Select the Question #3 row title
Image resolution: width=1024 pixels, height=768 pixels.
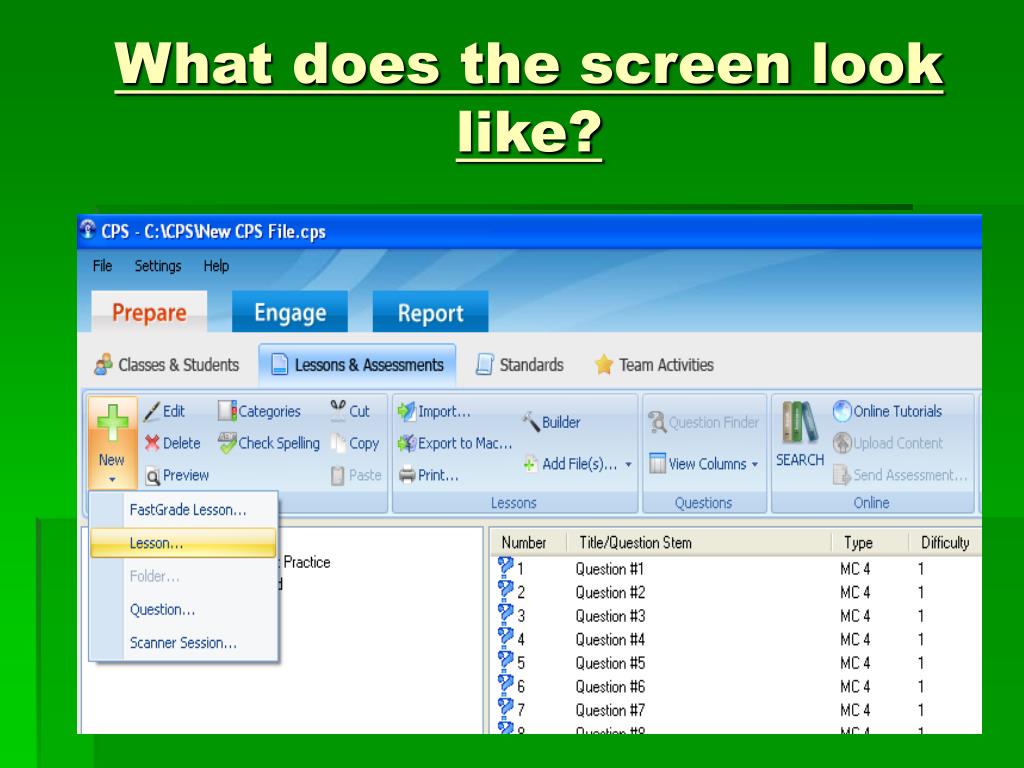point(610,616)
